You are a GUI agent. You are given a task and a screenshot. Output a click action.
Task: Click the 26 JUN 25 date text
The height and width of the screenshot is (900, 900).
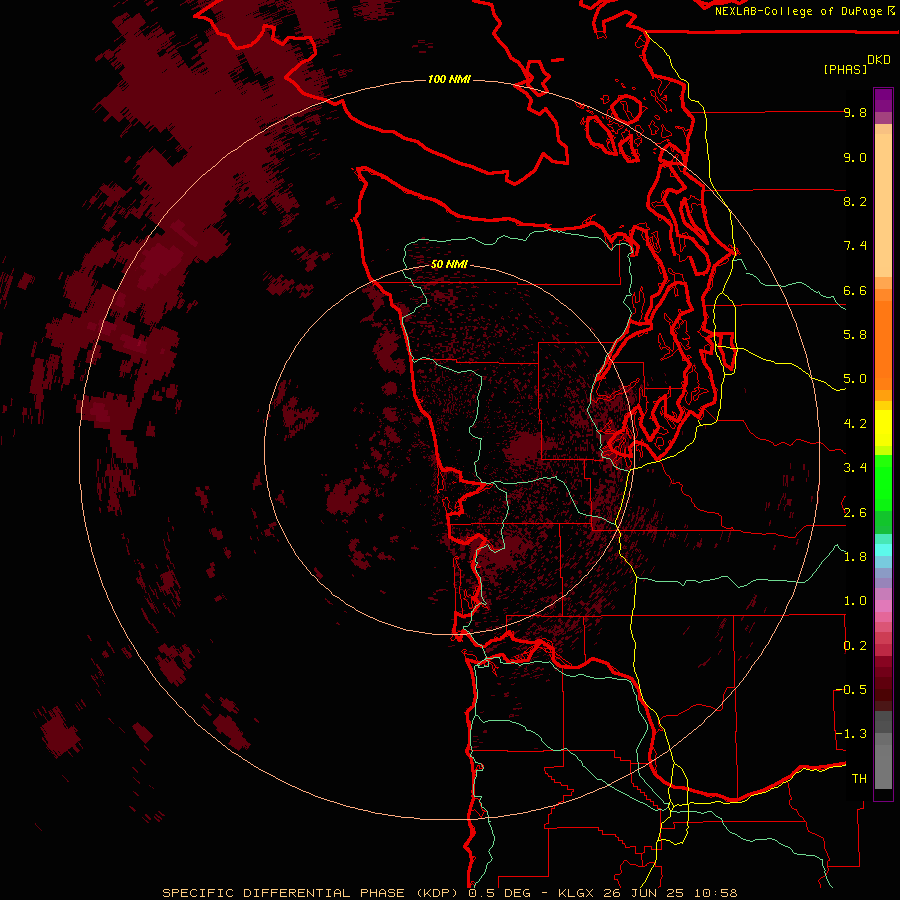coord(643,893)
